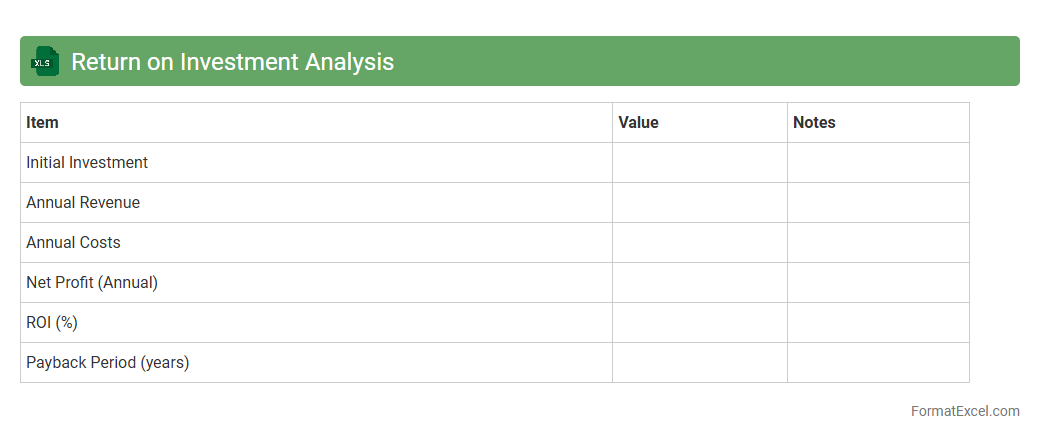1040x440 pixels.
Task: Click the ROI (%) row label
Action: (x=52, y=322)
